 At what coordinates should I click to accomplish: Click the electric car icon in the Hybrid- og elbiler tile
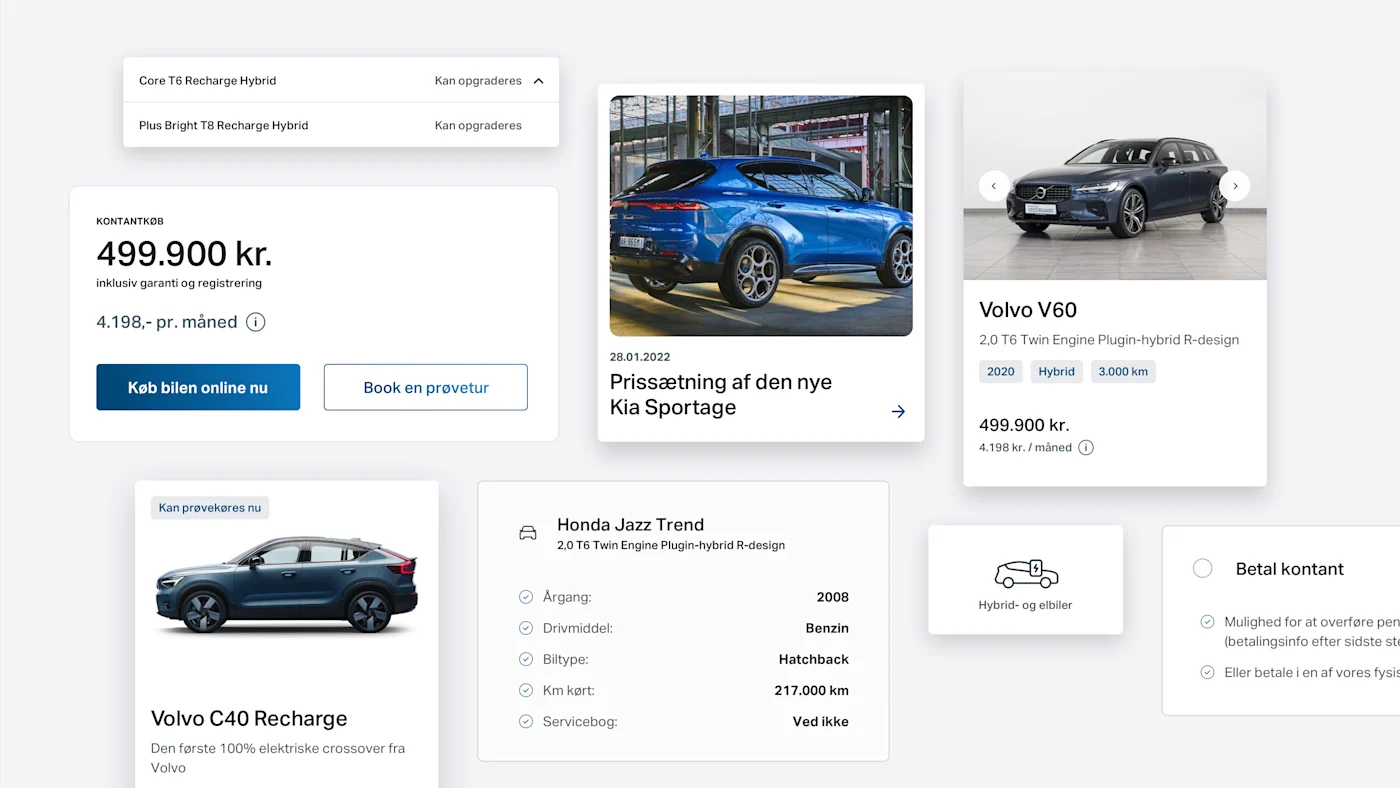[x=1026, y=573]
